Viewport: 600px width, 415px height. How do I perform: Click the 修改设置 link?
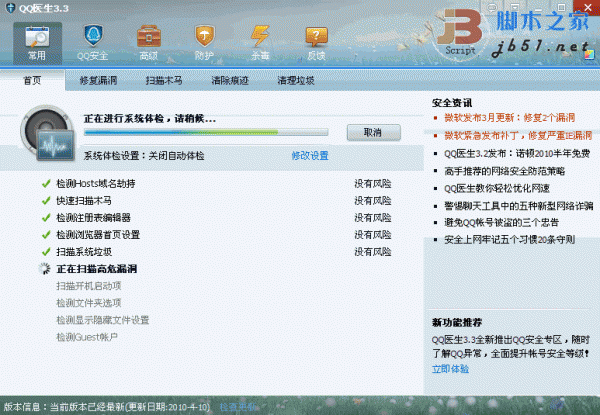click(x=309, y=156)
